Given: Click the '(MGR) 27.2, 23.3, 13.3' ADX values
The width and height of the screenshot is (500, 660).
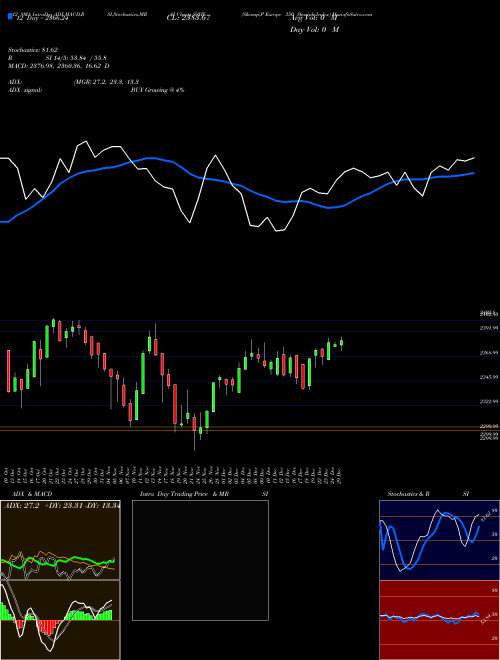Looking at the screenshot, I should click(106, 82).
